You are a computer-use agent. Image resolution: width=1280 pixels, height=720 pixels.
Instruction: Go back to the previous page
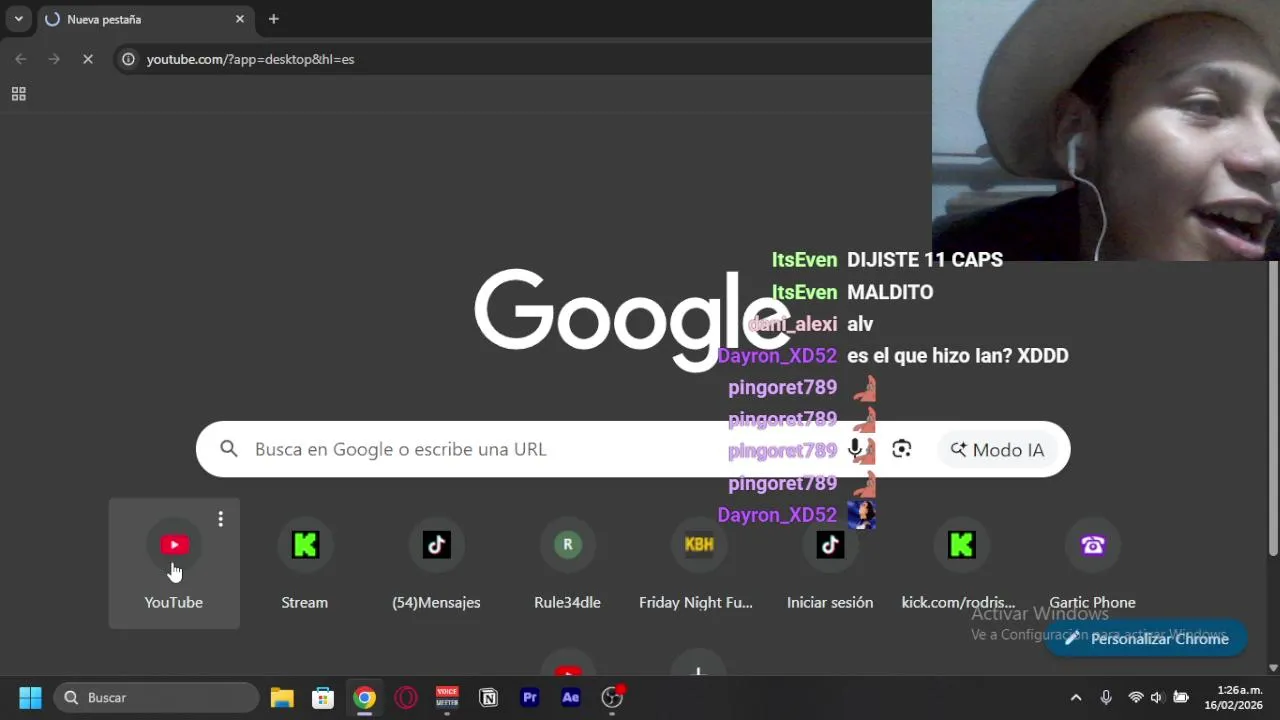coord(21,59)
